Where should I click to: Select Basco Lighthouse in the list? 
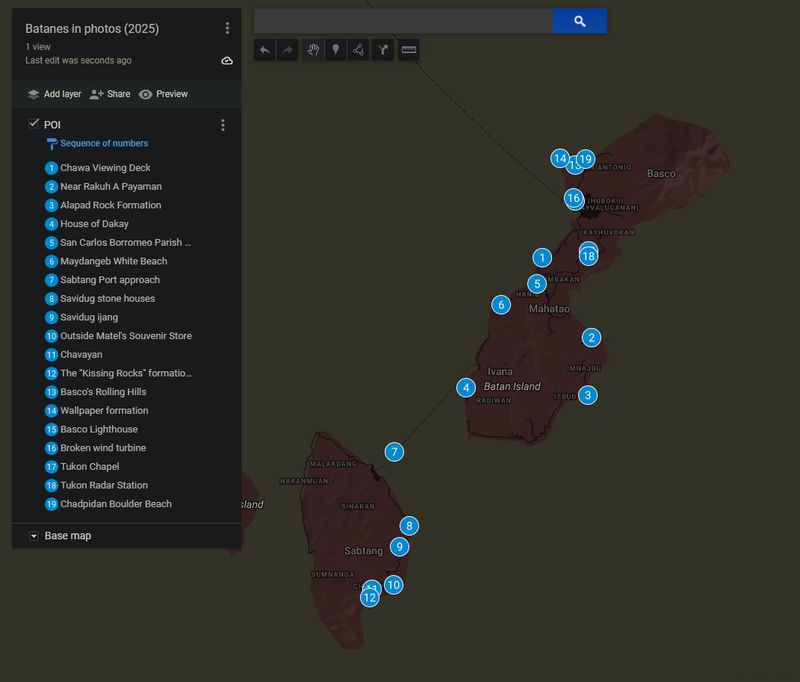[99, 429]
